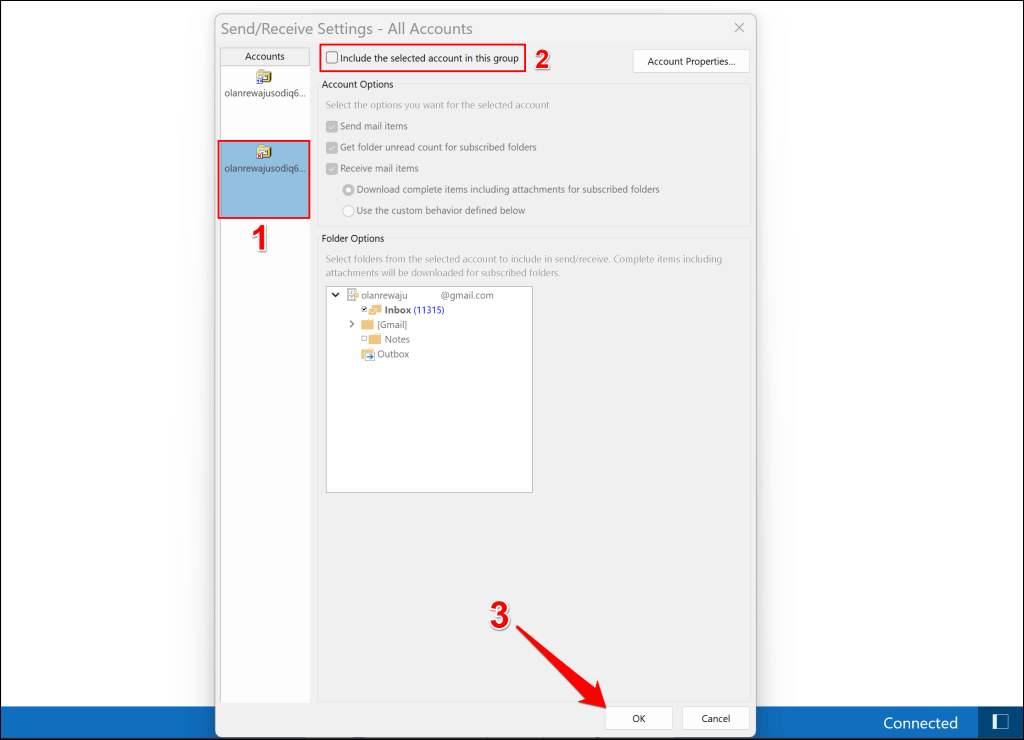Select the highlighted second account icon
Screen dimensions: 1024x740
click(264, 153)
